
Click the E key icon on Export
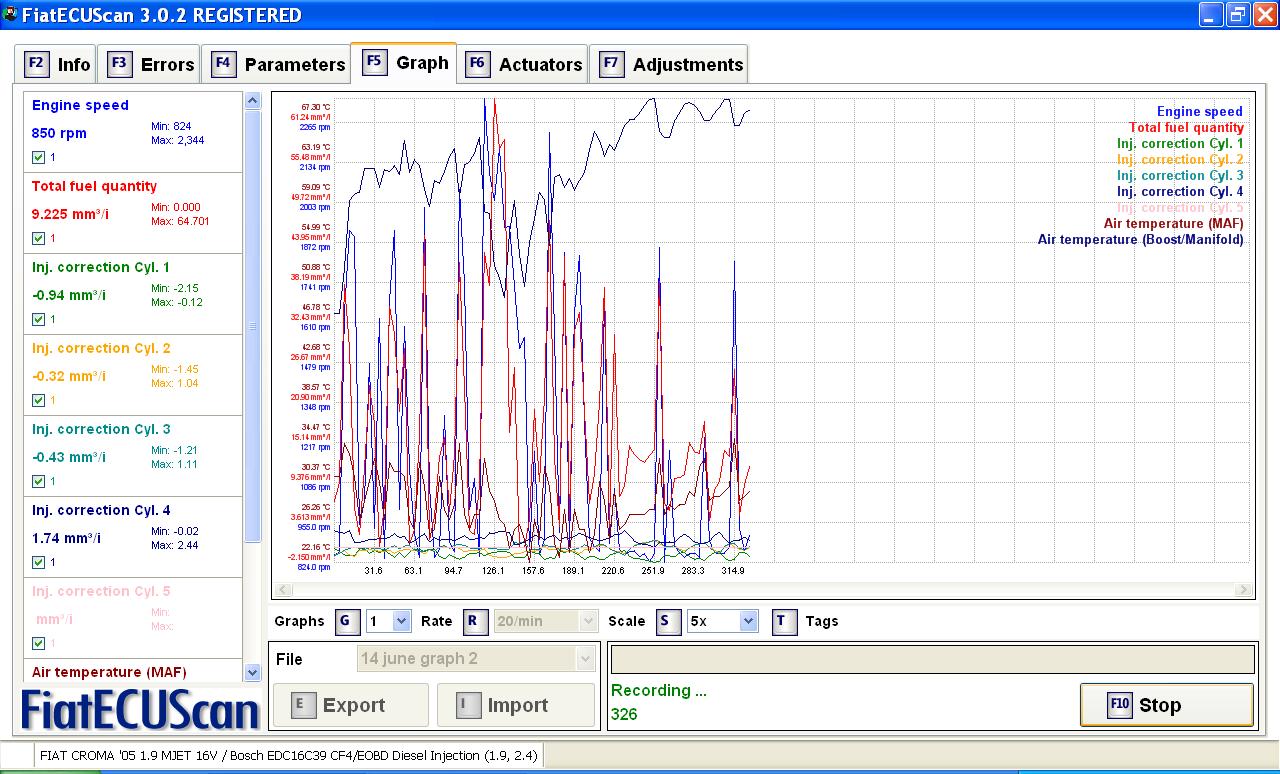pos(303,705)
